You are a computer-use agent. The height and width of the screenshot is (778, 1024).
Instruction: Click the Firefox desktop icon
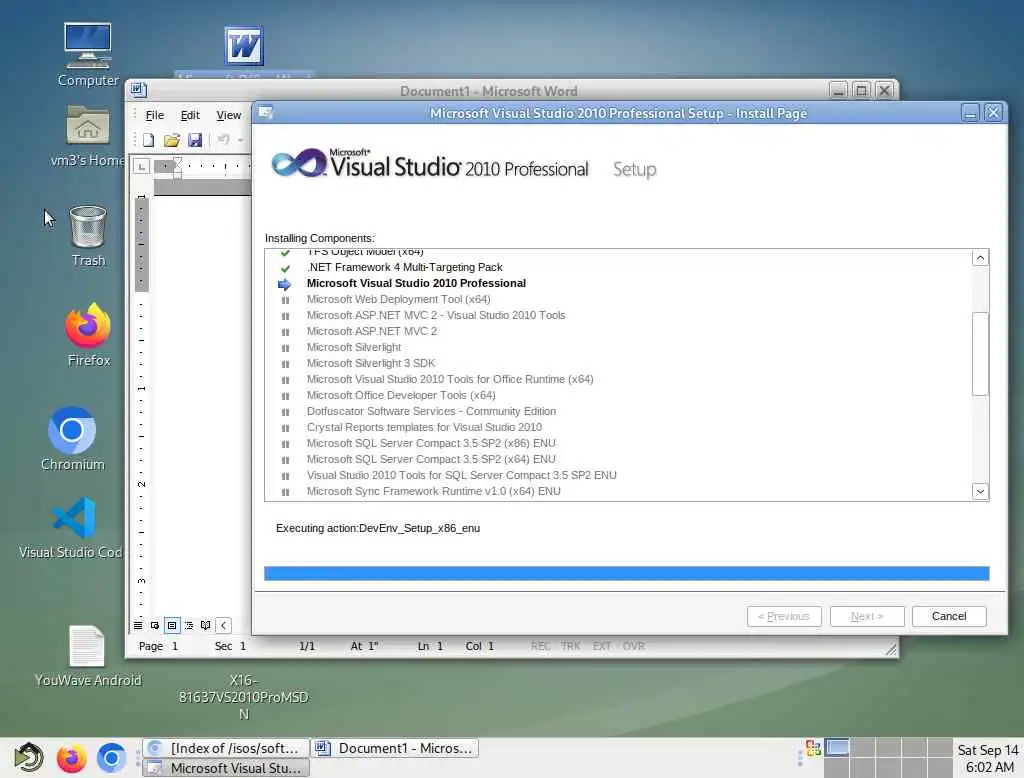pyautogui.click(x=88, y=335)
